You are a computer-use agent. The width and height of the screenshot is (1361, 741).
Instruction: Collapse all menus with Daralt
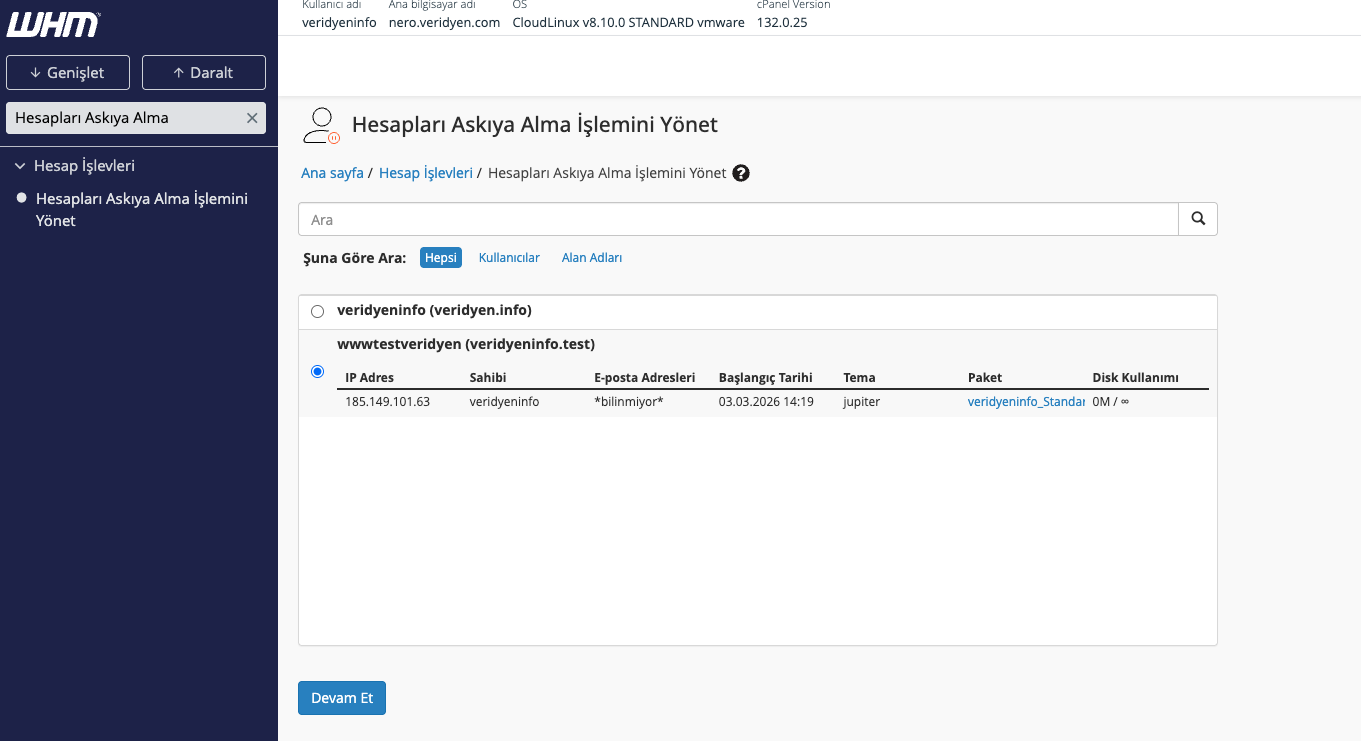click(x=203, y=73)
